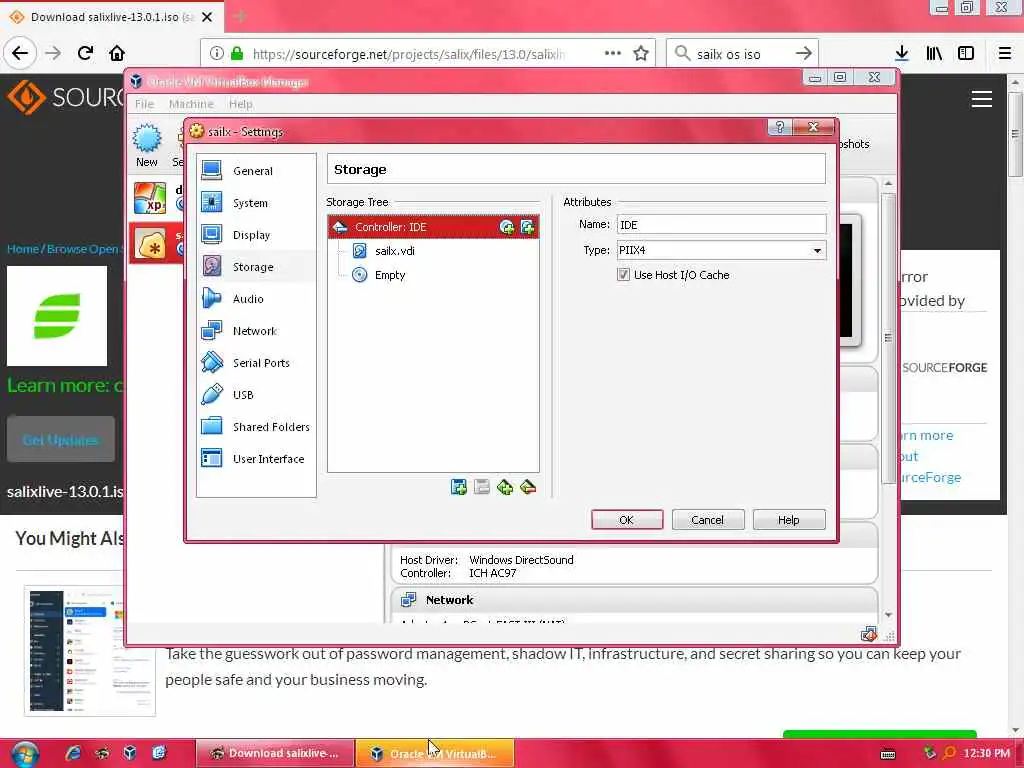Add hard disk to IDE controller
1024x768 pixels.
click(527, 227)
